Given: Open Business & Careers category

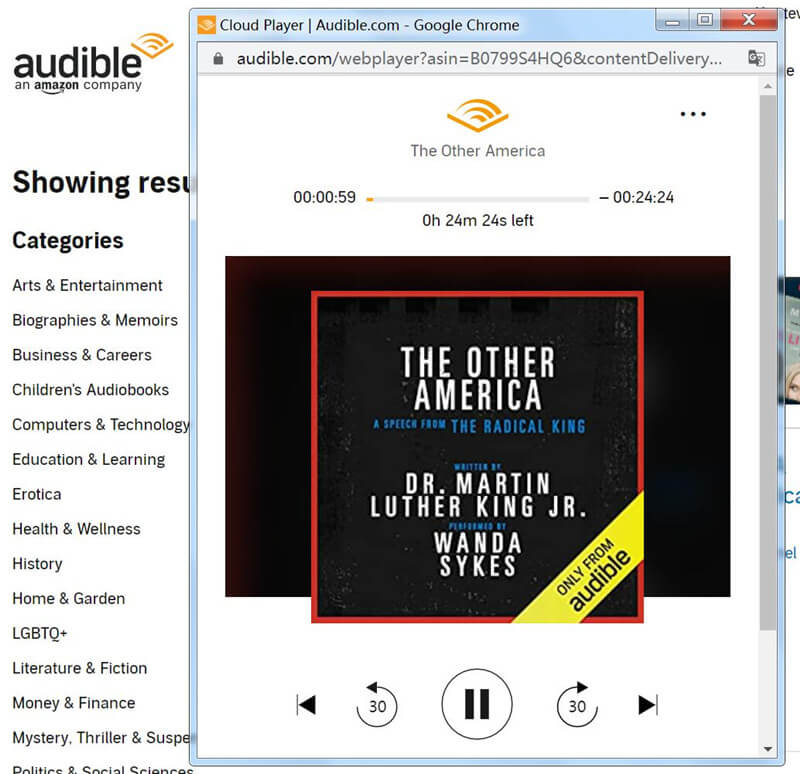Looking at the screenshot, I should click(x=82, y=355).
